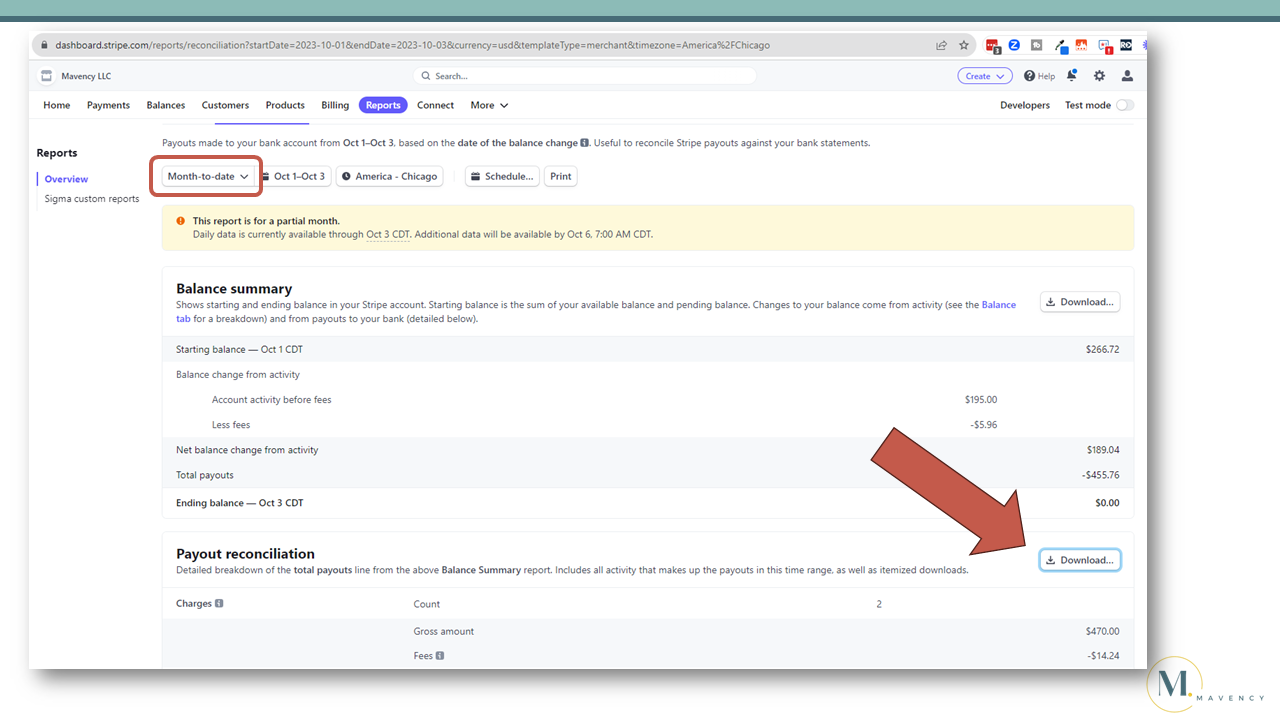Click the Gross amount value $470.00
The image size is (1280, 720).
tap(1103, 631)
